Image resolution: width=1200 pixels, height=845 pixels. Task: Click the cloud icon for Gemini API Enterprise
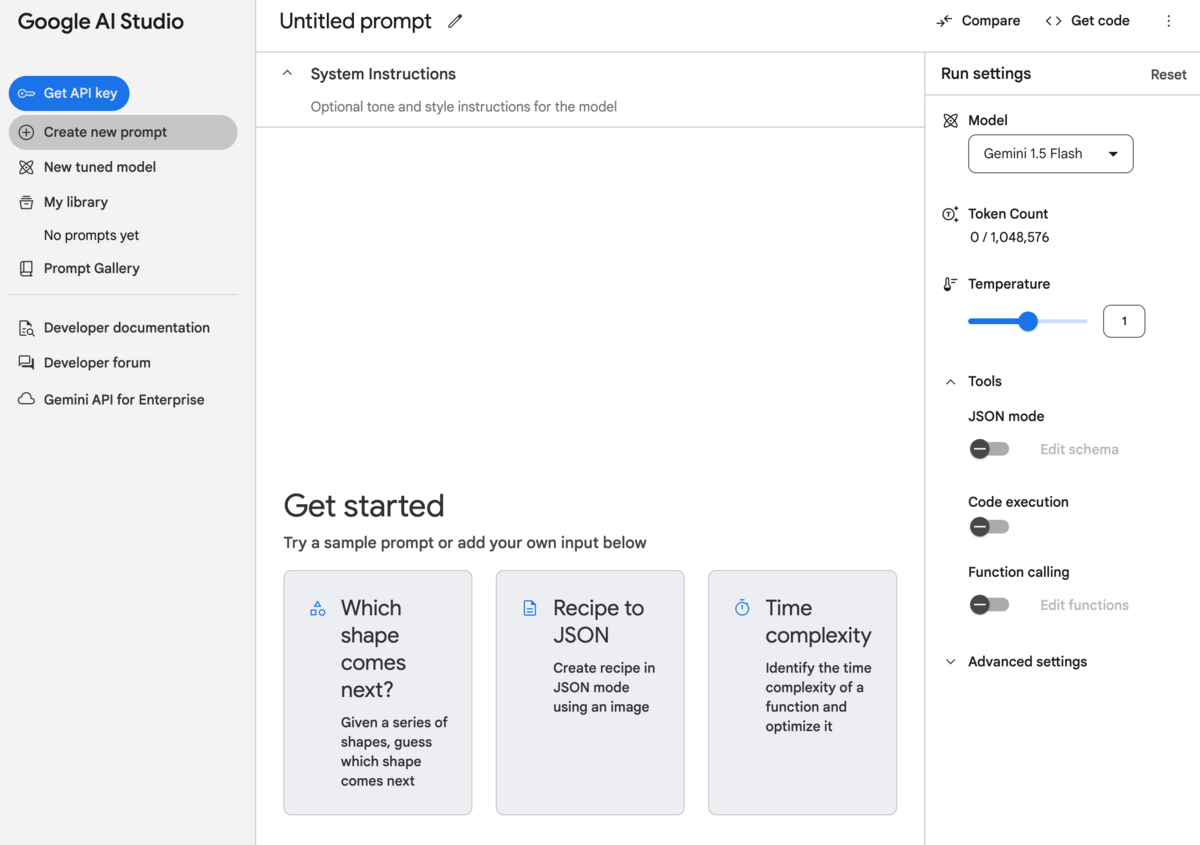click(x=27, y=399)
